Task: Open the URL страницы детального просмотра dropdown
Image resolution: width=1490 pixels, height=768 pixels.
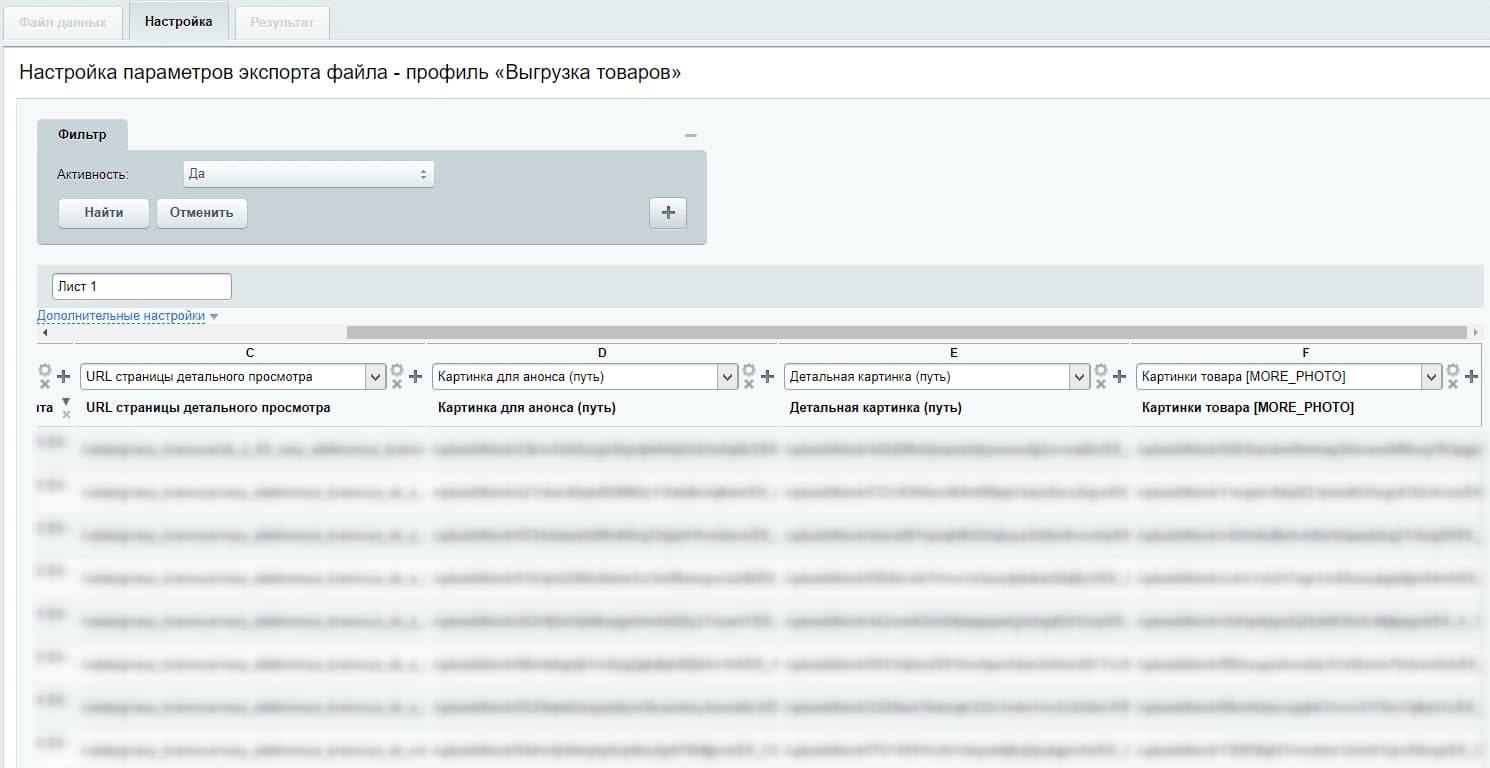Action: [232, 377]
